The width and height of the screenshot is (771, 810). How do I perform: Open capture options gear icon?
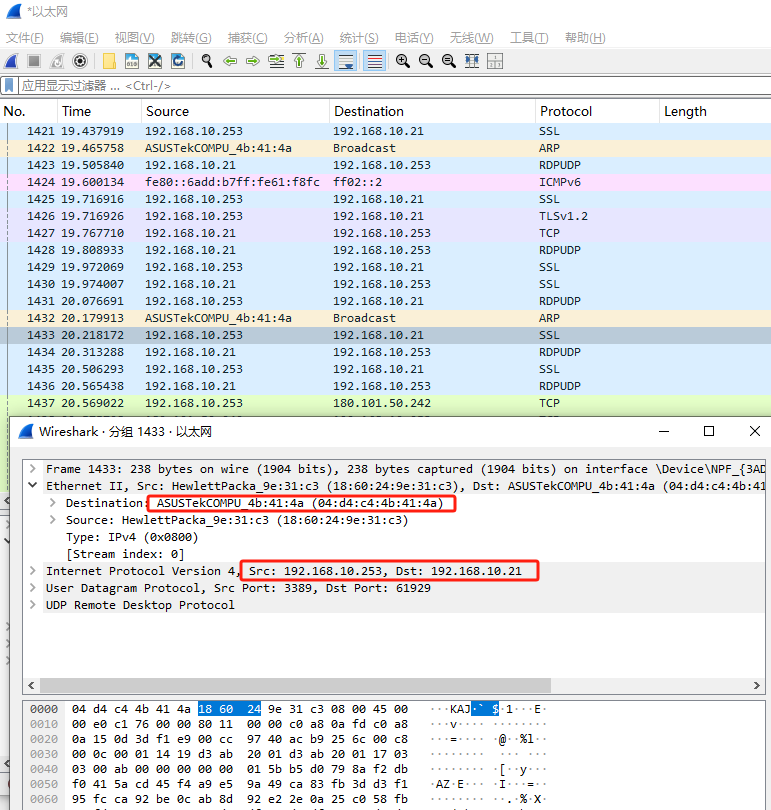pos(80,61)
